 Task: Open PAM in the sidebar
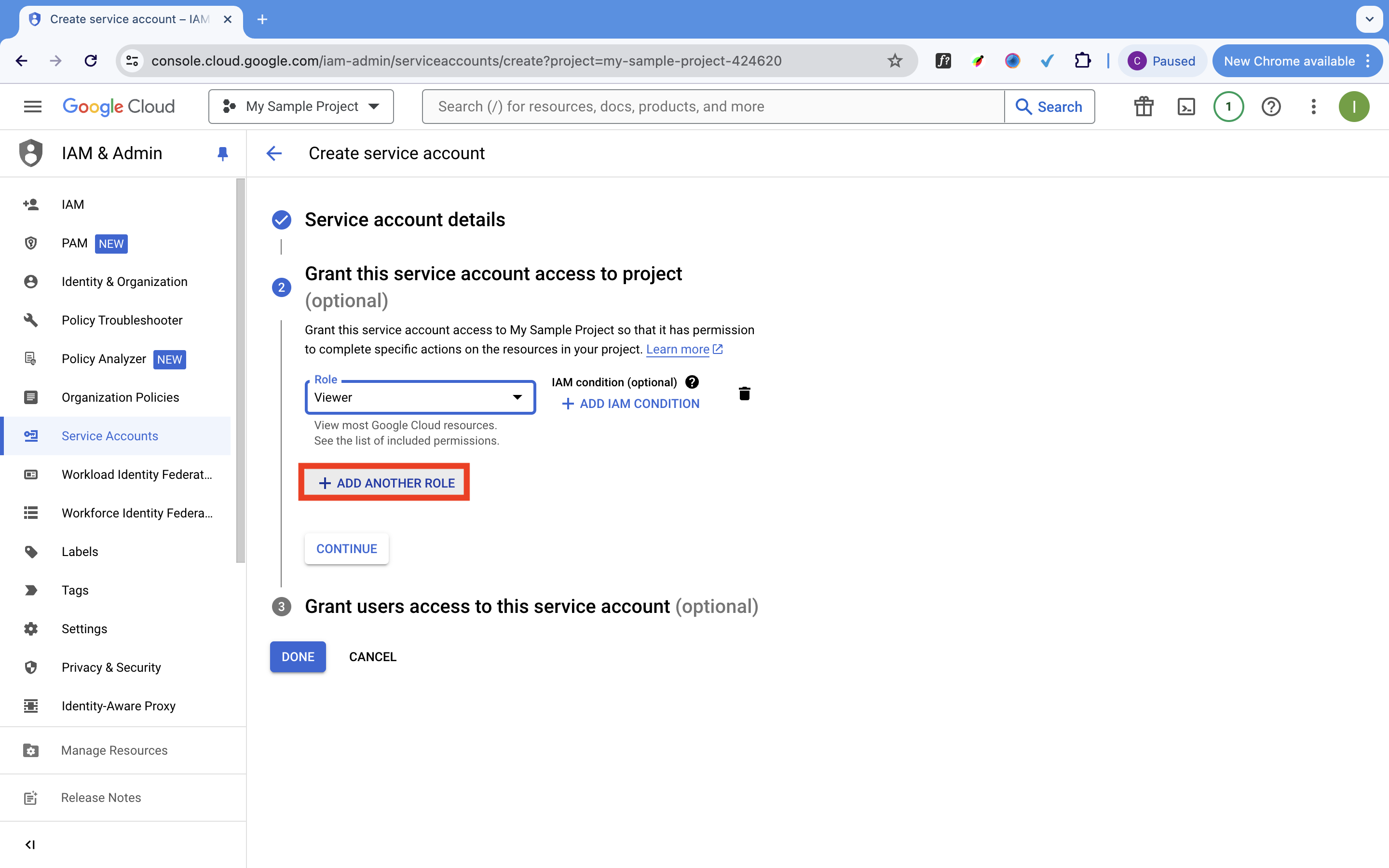pyautogui.click(x=115, y=244)
